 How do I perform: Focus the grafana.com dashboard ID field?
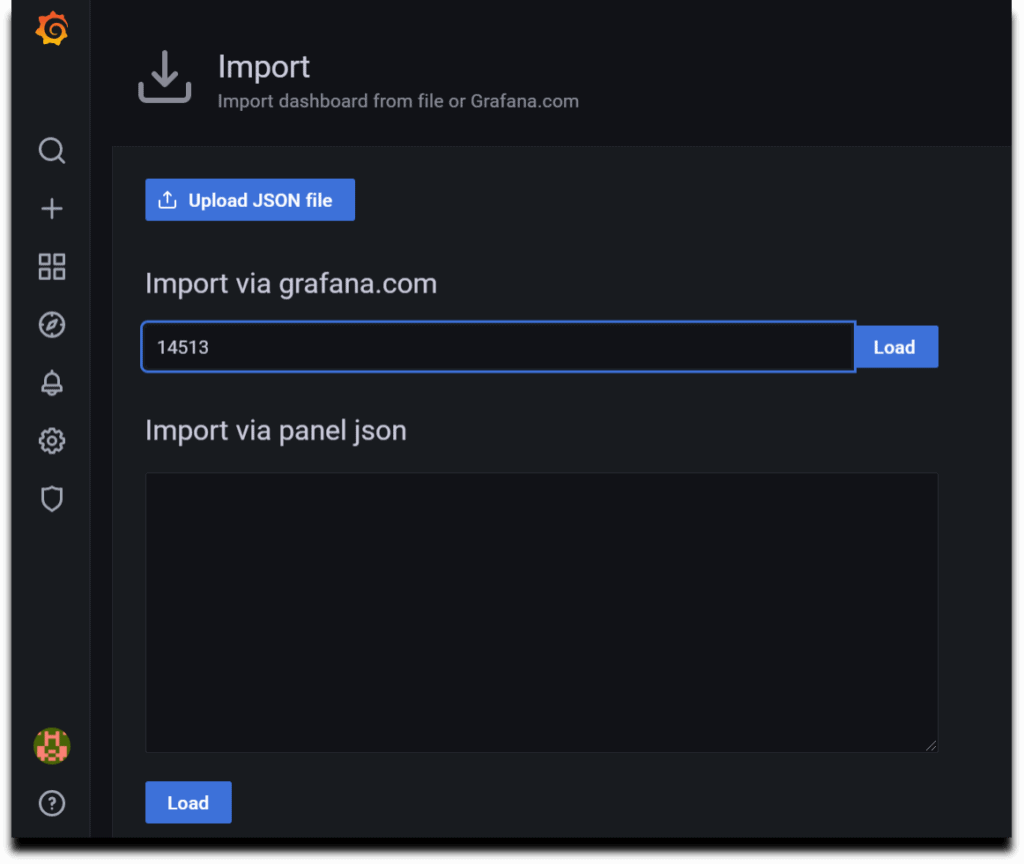498,347
